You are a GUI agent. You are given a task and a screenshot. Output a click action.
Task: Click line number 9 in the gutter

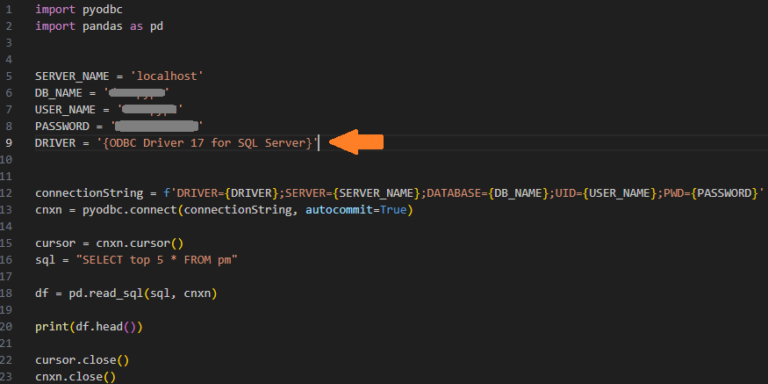pyautogui.click(x=8, y=143)
